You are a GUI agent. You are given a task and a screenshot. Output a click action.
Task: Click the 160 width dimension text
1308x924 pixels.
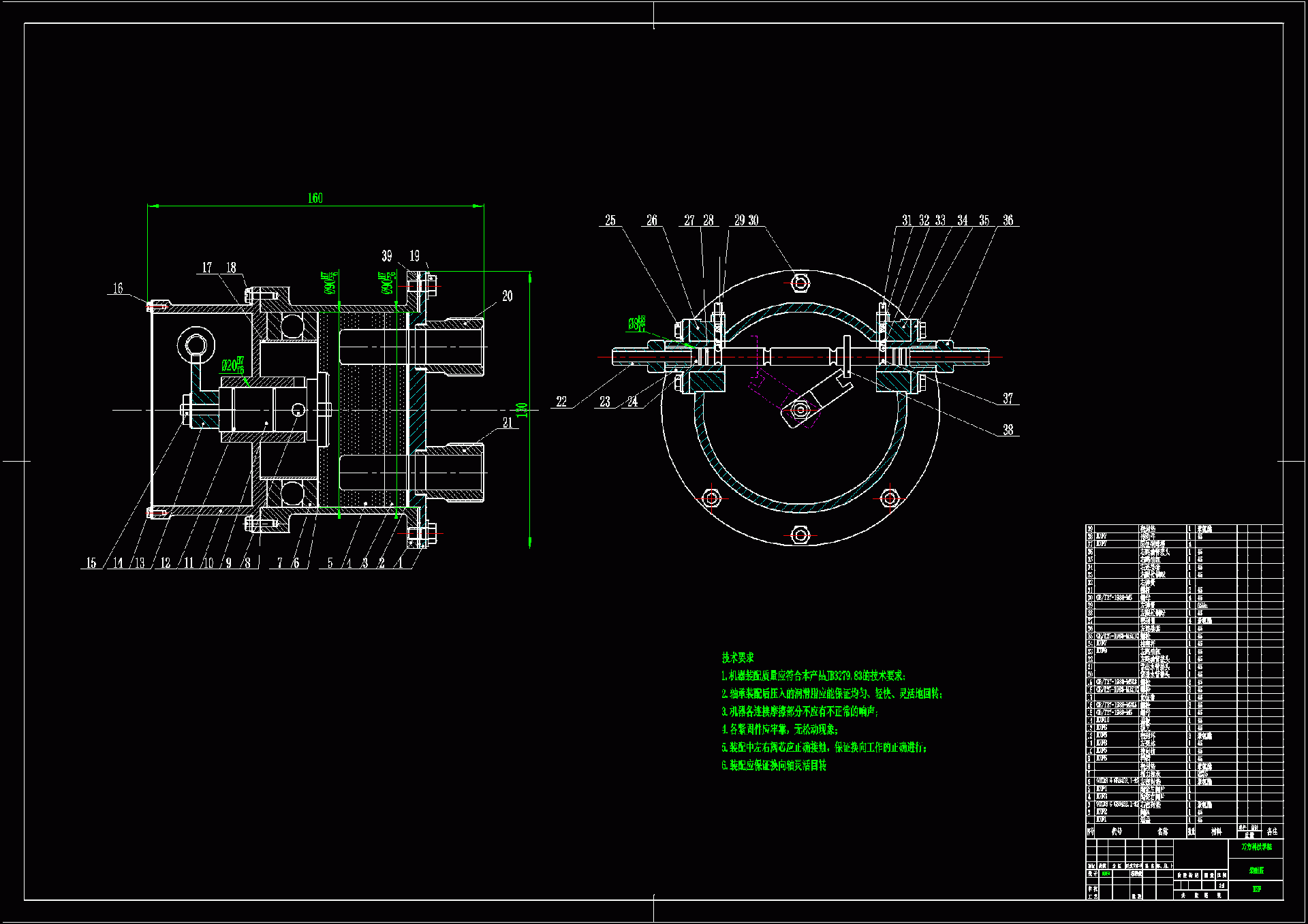pyautogui.click(x=315, y=198)
